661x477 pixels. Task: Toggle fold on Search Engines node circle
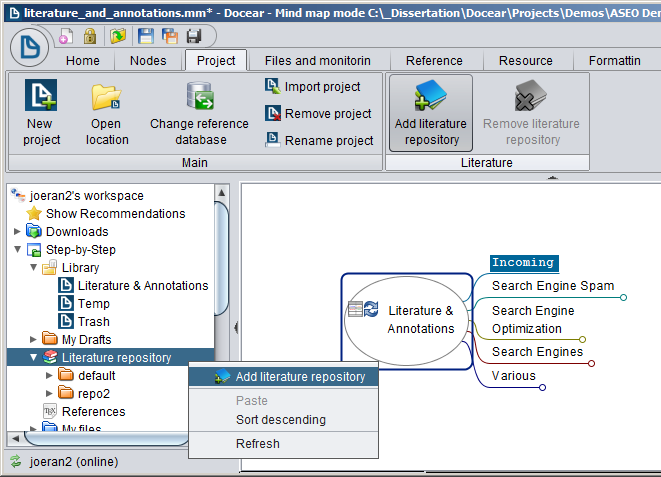591,363
